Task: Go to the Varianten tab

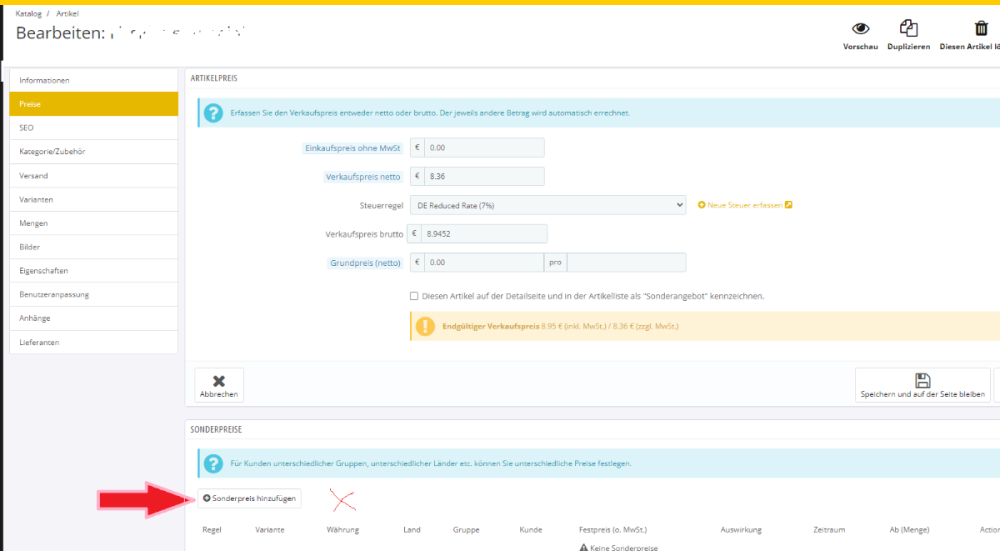Action: [94, 199]
